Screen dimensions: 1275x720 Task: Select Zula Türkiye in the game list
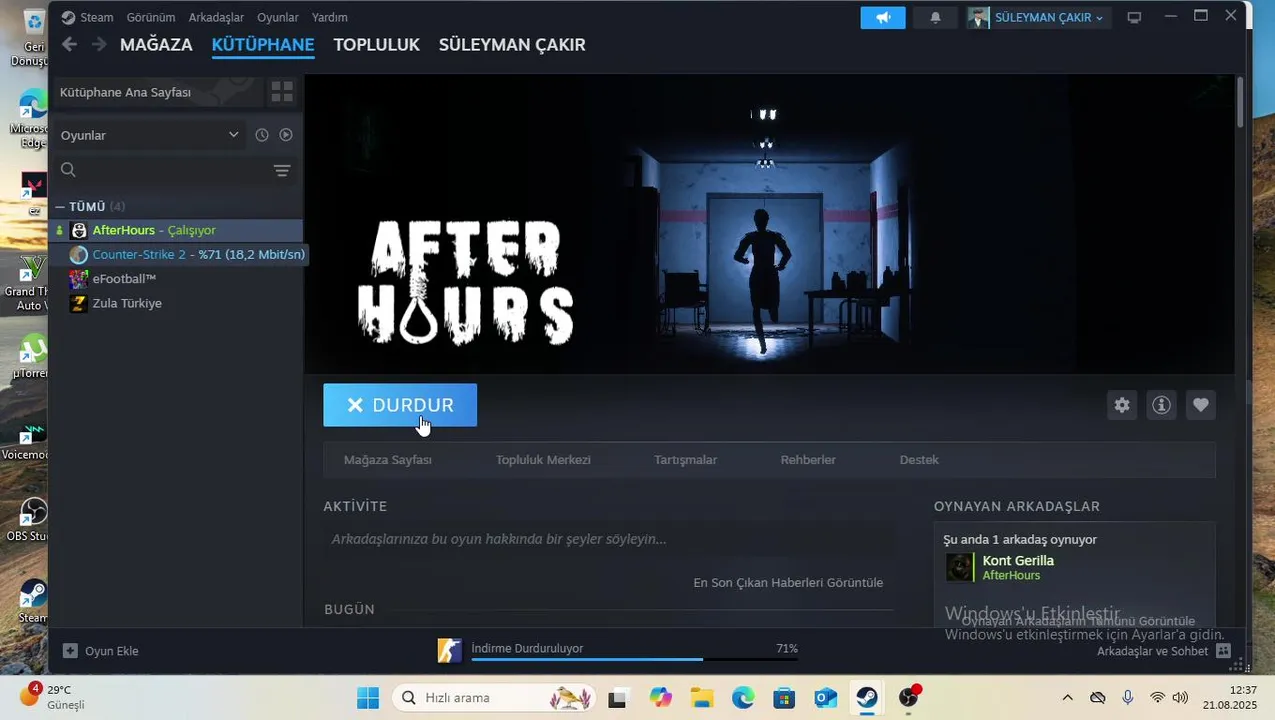coord(178,303)
